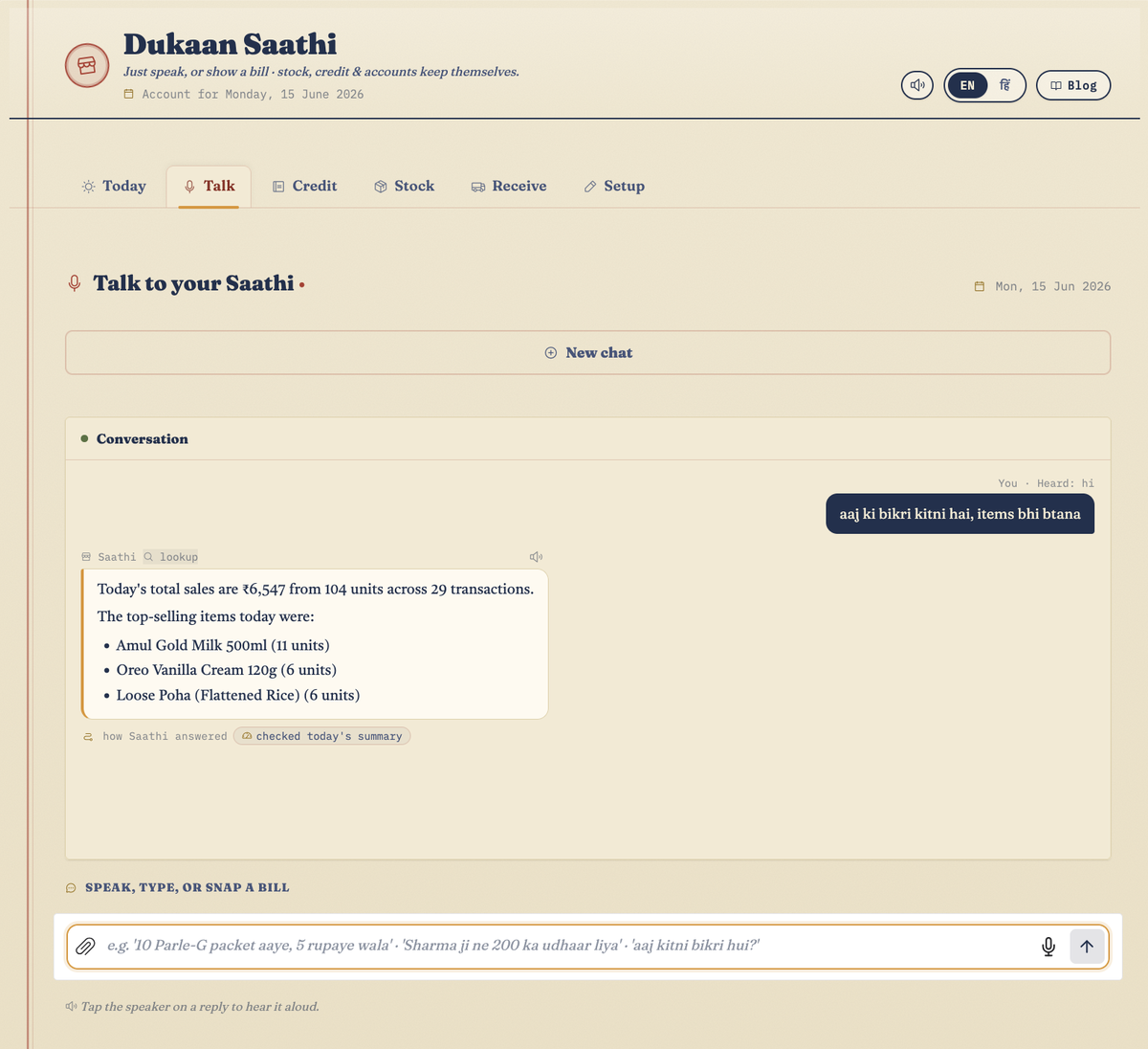The width and height of the screenshot is (1148, 1049).
Task: Open the Setup tab
Action: pyautogui.click(x=614, y=187)
